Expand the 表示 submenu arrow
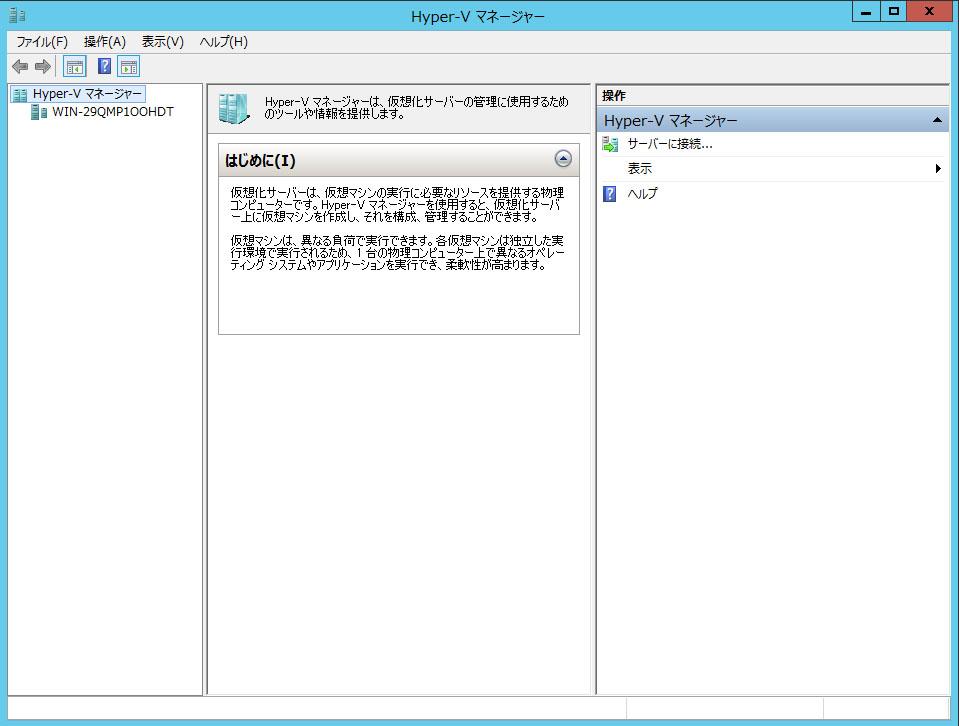 938,169
